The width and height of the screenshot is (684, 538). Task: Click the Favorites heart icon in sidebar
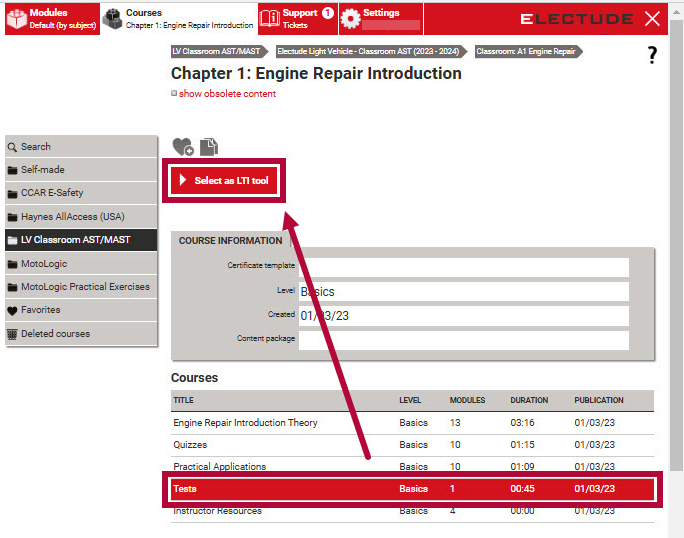(x=12, y=311)
